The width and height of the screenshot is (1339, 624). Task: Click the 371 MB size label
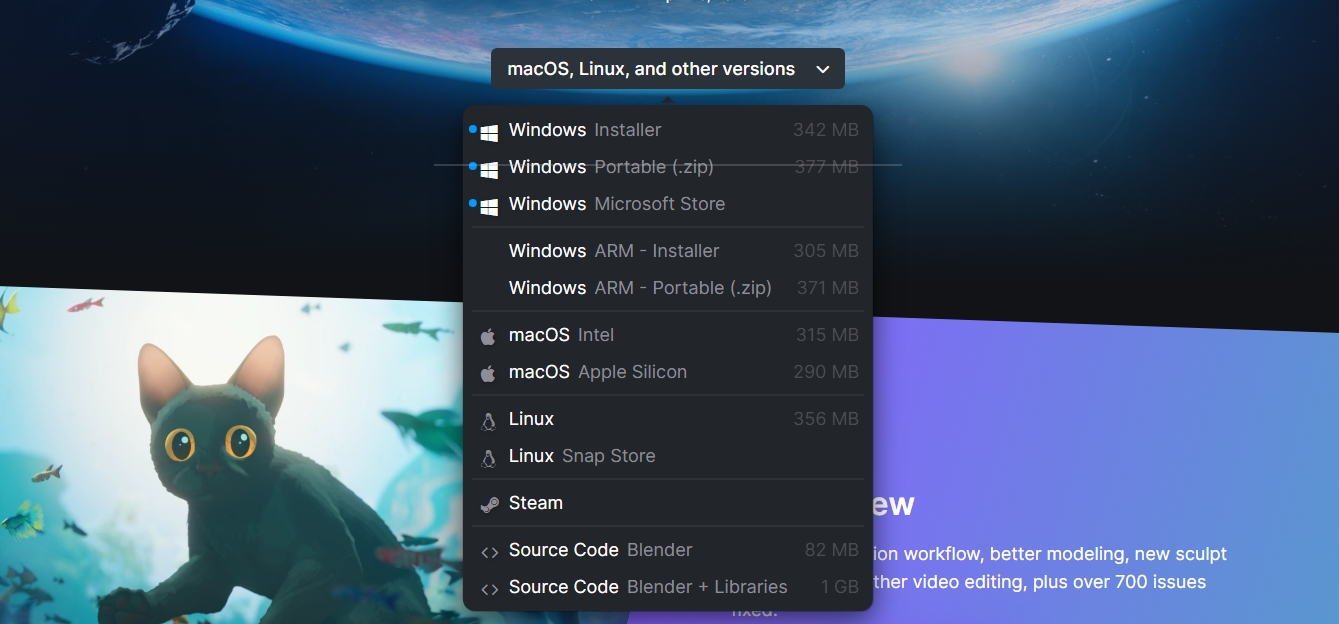click(828, 288)
